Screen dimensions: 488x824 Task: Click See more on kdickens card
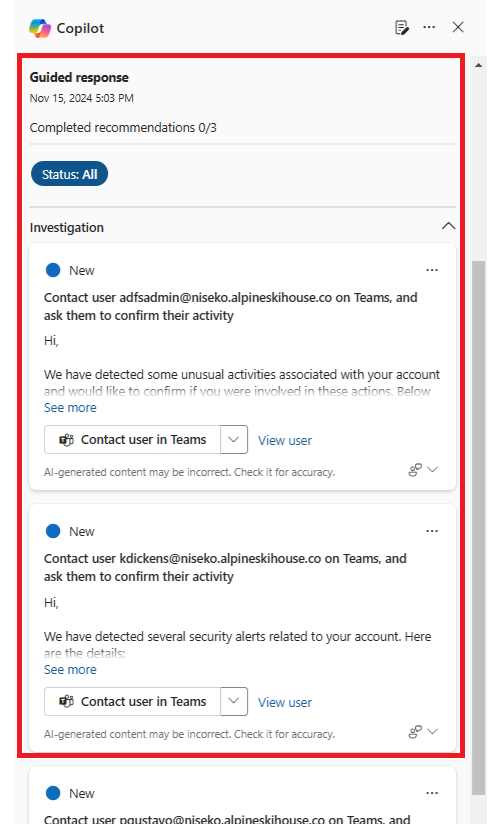70,670
